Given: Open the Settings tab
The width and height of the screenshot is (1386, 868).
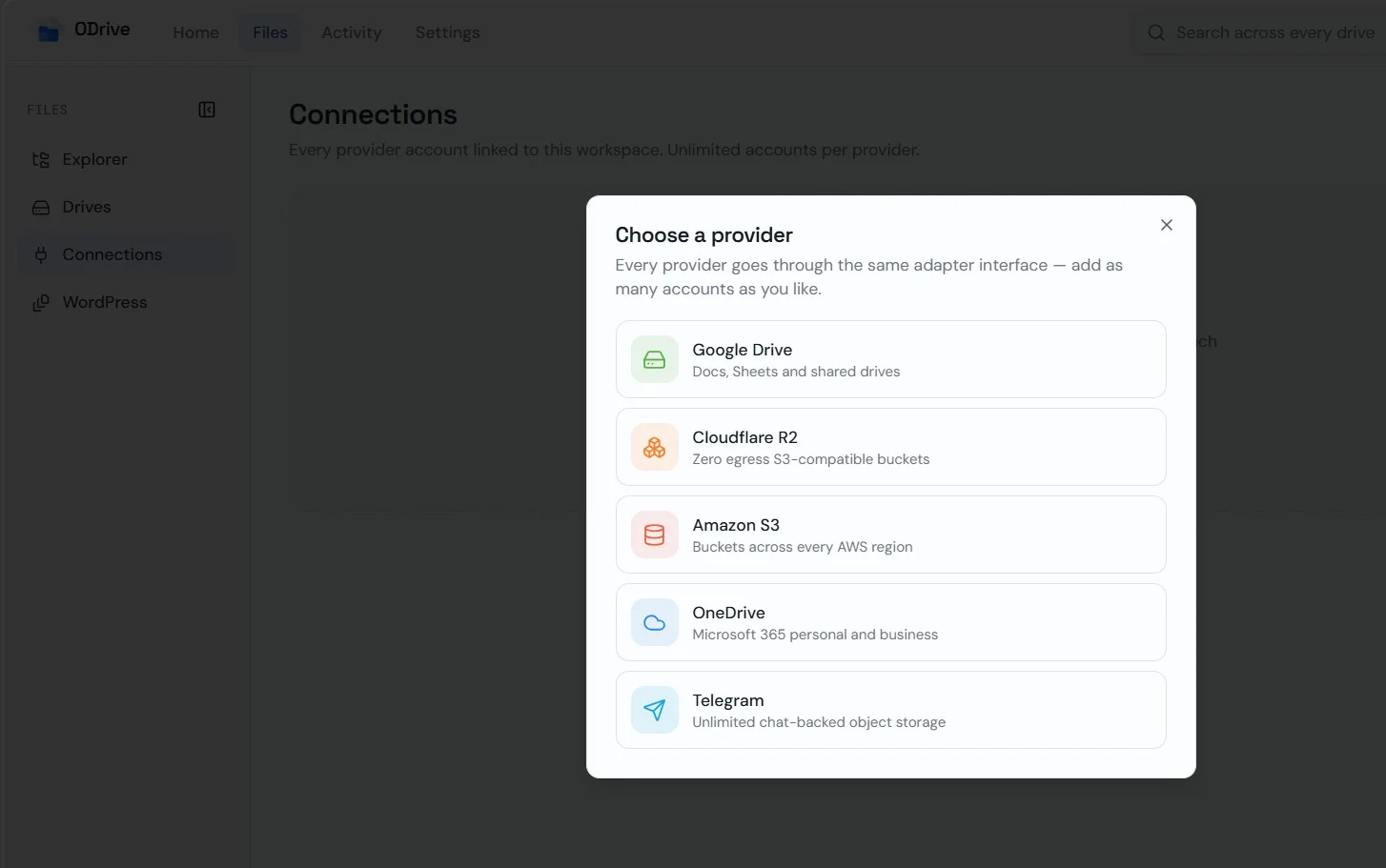Looking at the screenshot, I should coord(447,32).
